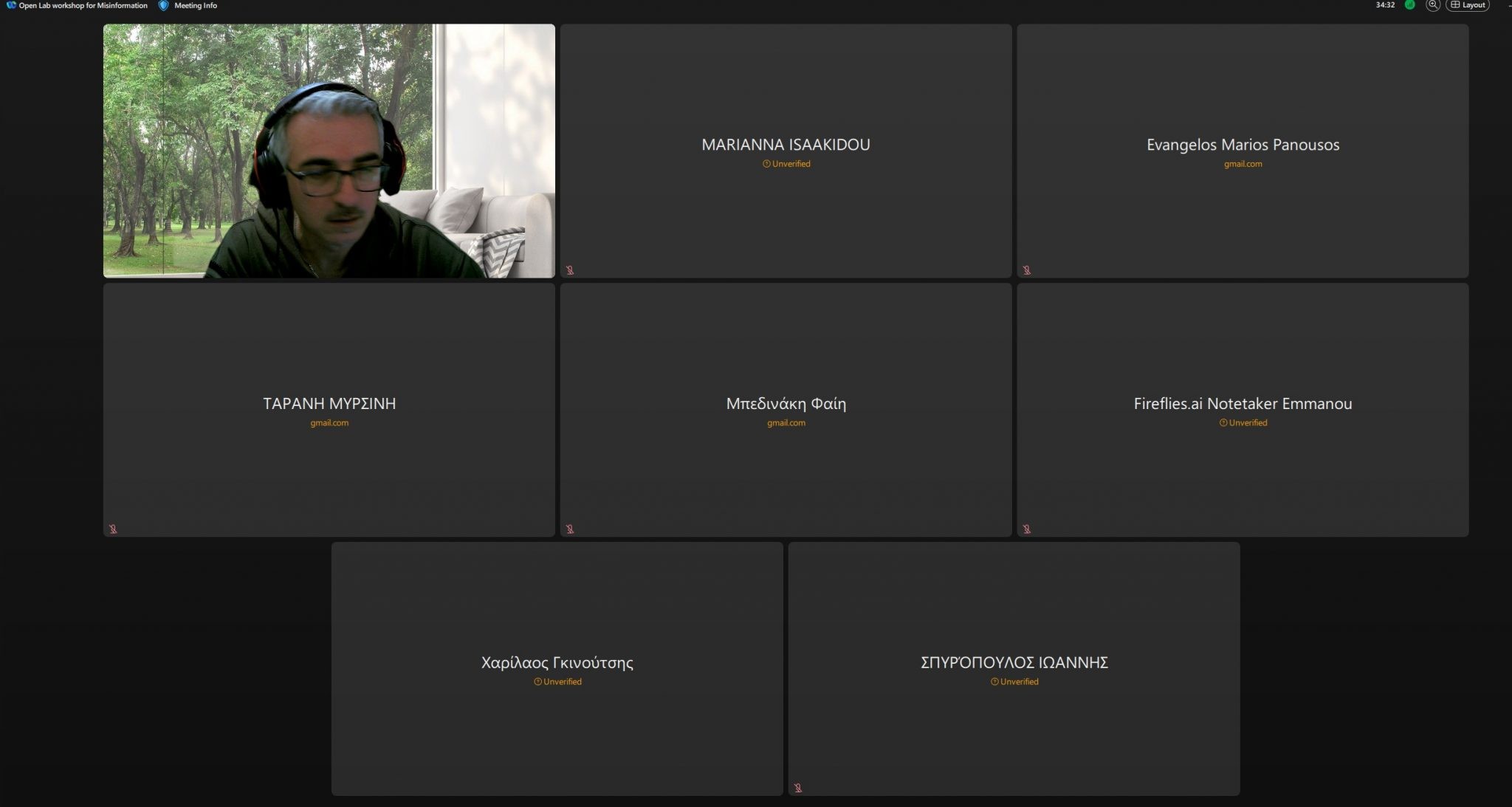Open the Meeting Info shield icon
1512x807 pixels.
pos(163,5)
